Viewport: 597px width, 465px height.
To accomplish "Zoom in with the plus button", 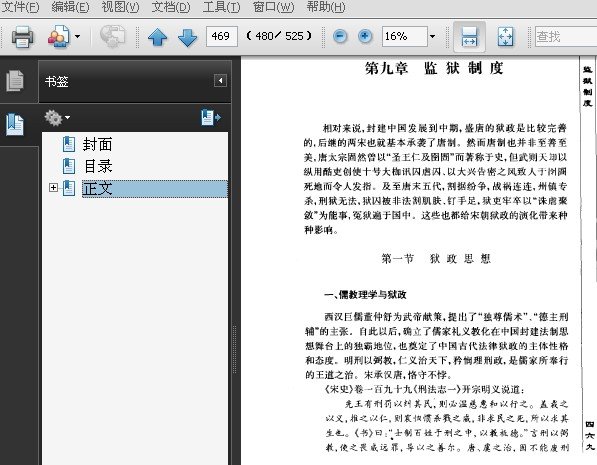I will click(x=365, y=37).
